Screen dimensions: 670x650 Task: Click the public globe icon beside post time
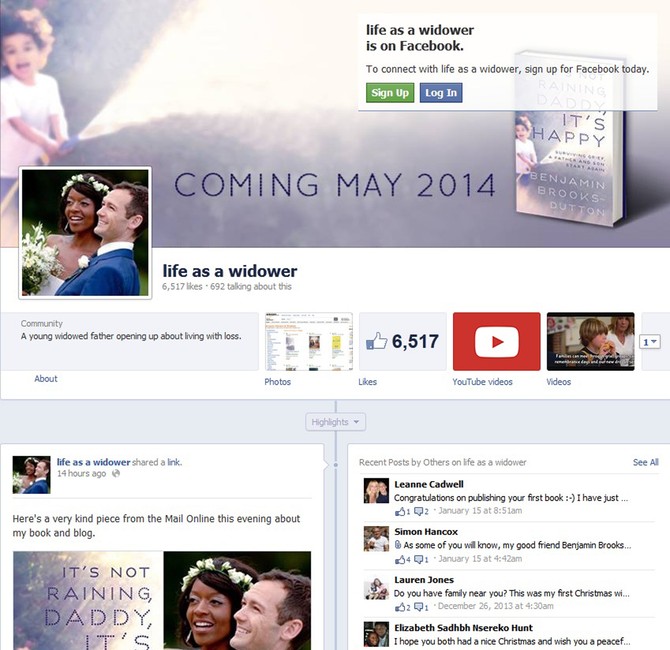tap(116, 474)
